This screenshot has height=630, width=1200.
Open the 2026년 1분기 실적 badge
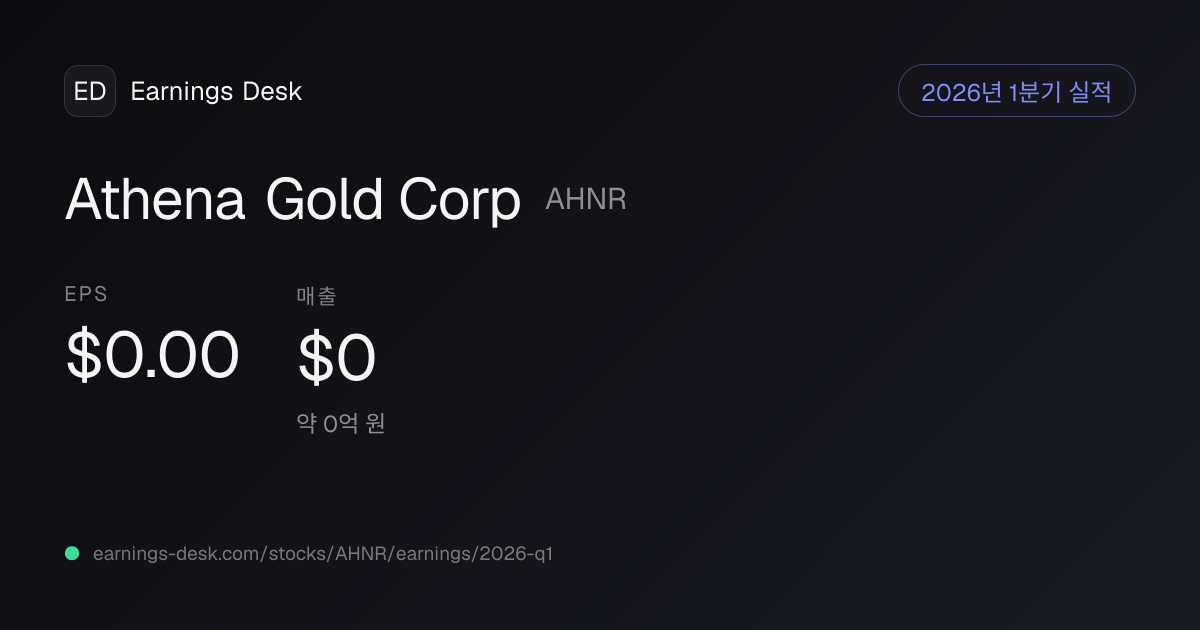[x=1017, y=91]
